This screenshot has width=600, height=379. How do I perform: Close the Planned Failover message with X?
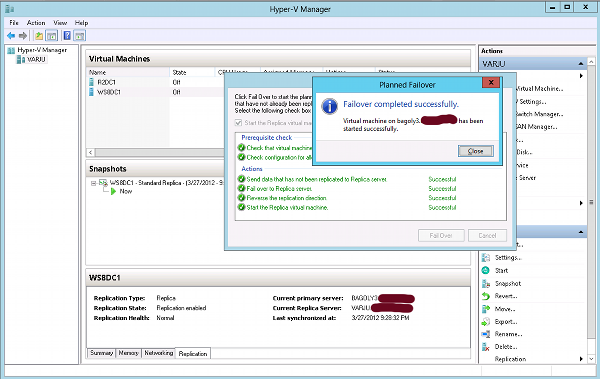(x=491, y=82)
